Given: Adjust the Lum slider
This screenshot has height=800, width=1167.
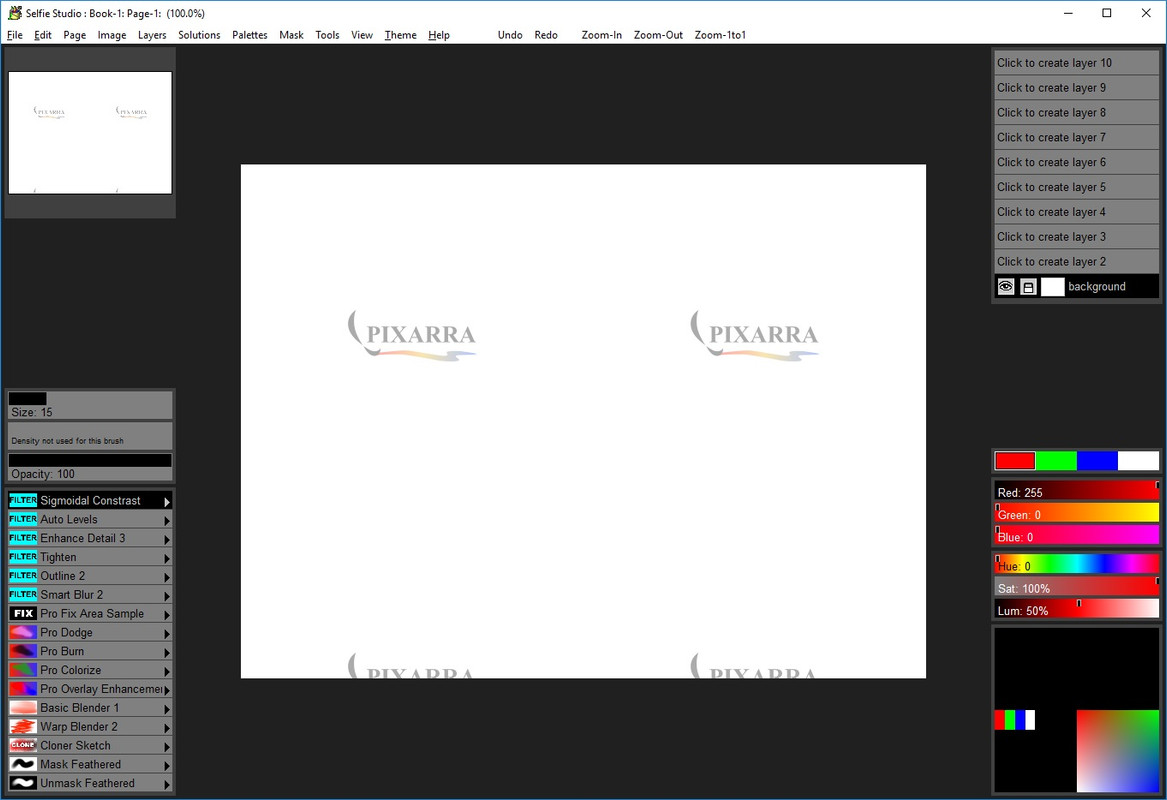Looking at the screenshot, I should [1076, 609].
